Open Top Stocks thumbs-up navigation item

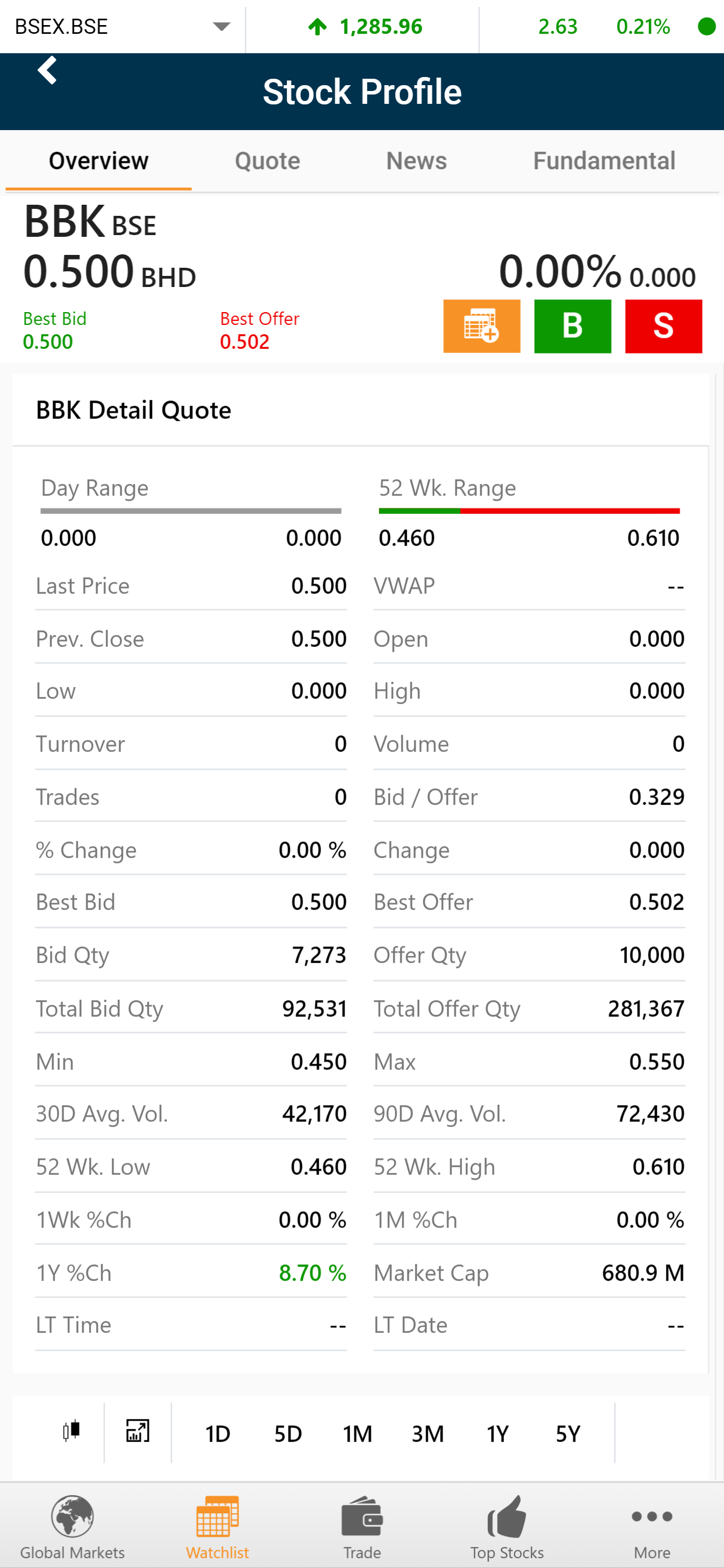tap(507, 1527)
